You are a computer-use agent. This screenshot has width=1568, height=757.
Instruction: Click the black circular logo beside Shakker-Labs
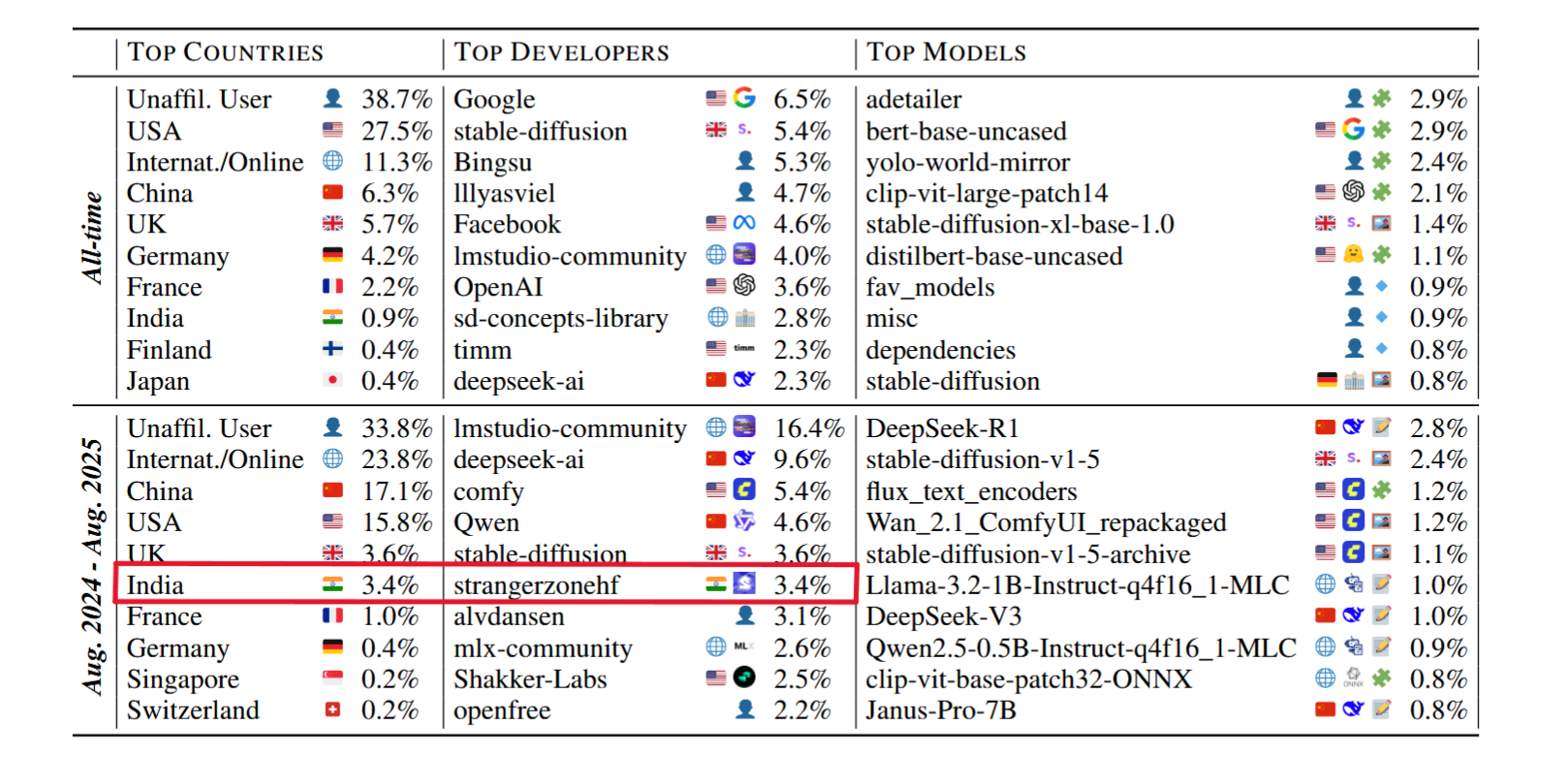pyautogui.click(x=744, y=678)
